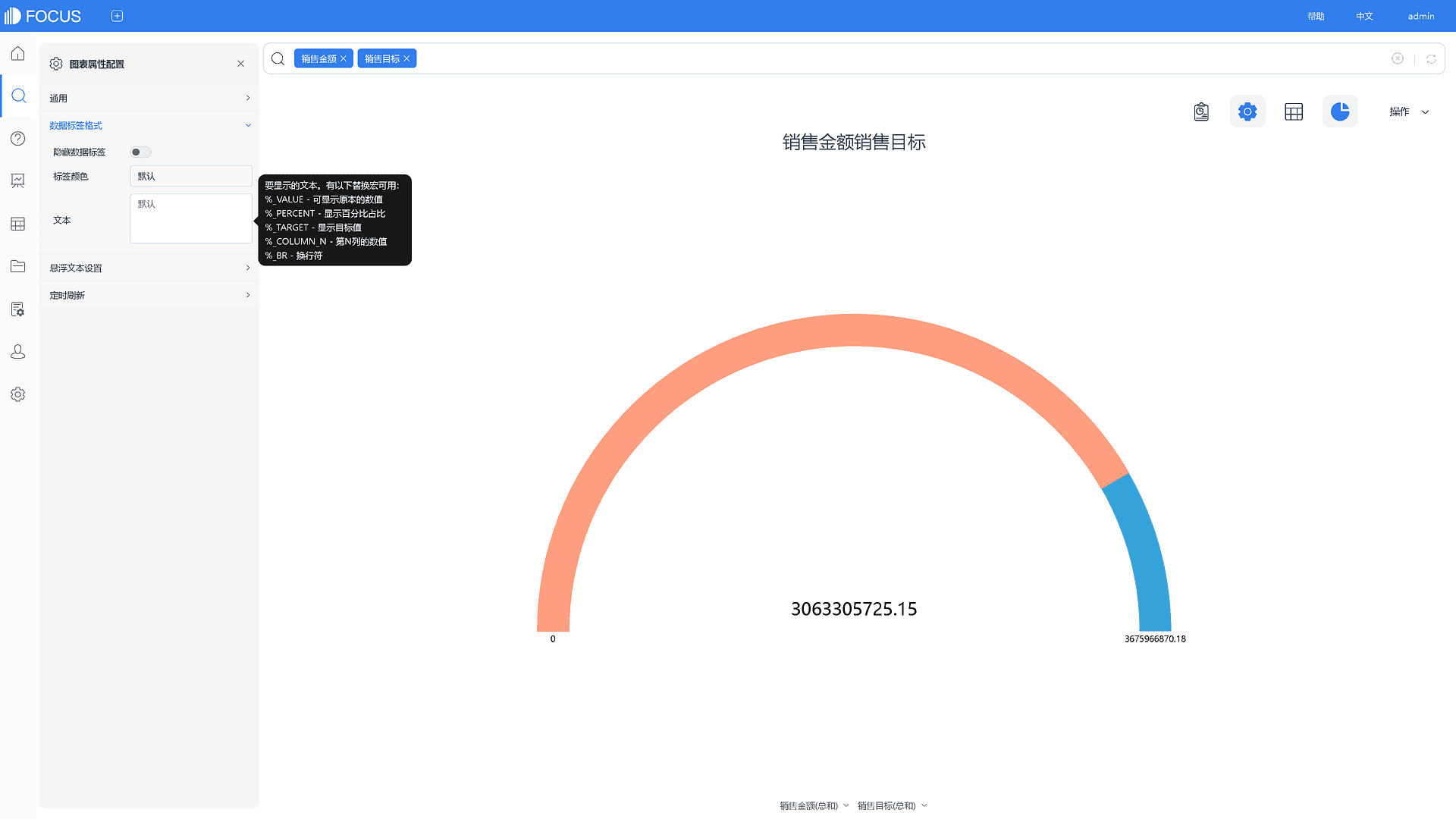Open clipboard snapshot toolbar icon
This screenshot has width=1456, height=819.
pyautogui.click(x=1201, y=111)
